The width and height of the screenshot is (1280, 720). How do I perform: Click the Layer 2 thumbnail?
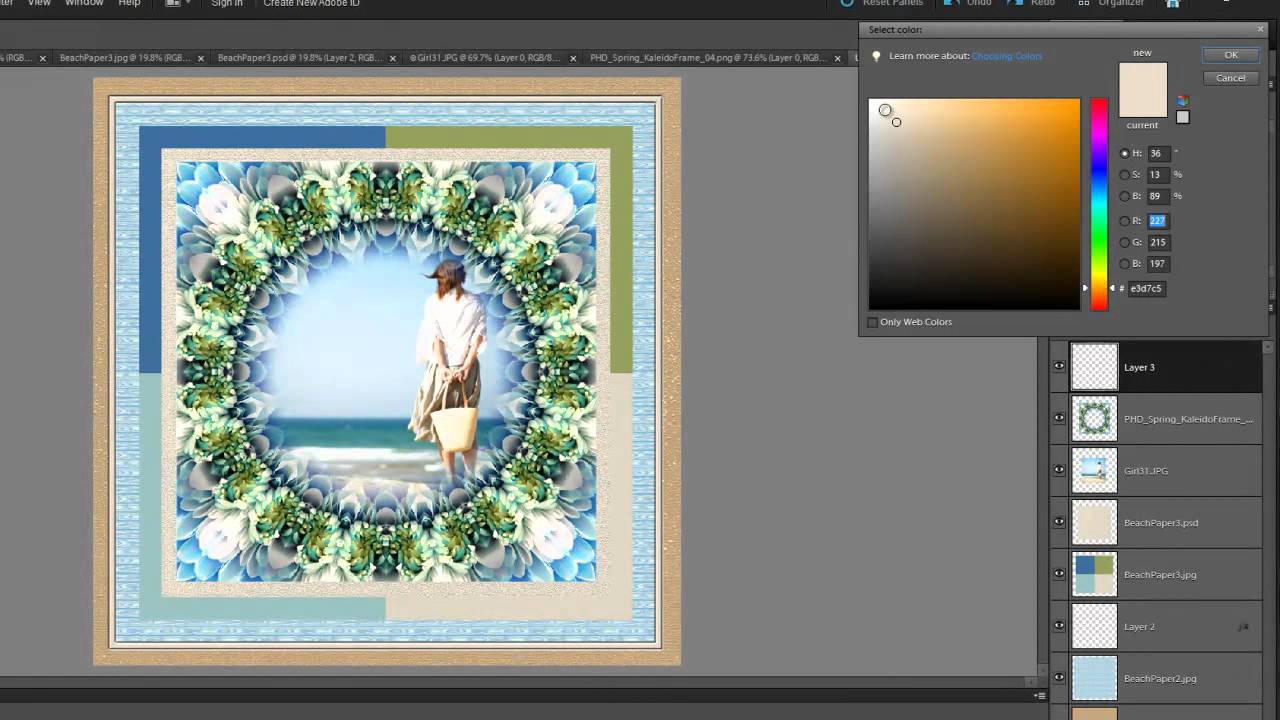(x=1094, y=627)
